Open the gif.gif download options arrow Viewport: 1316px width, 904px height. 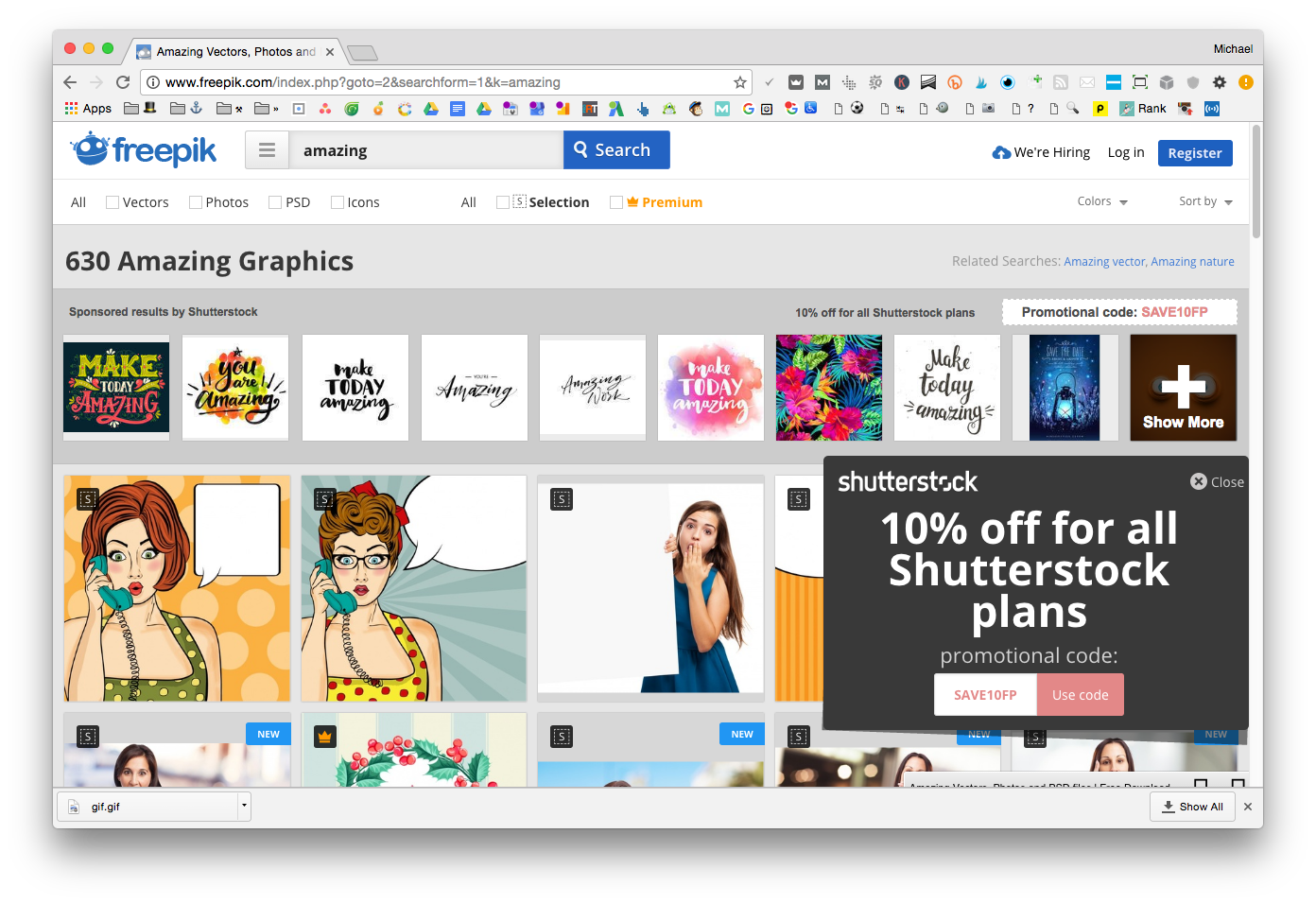pos(244,807)
